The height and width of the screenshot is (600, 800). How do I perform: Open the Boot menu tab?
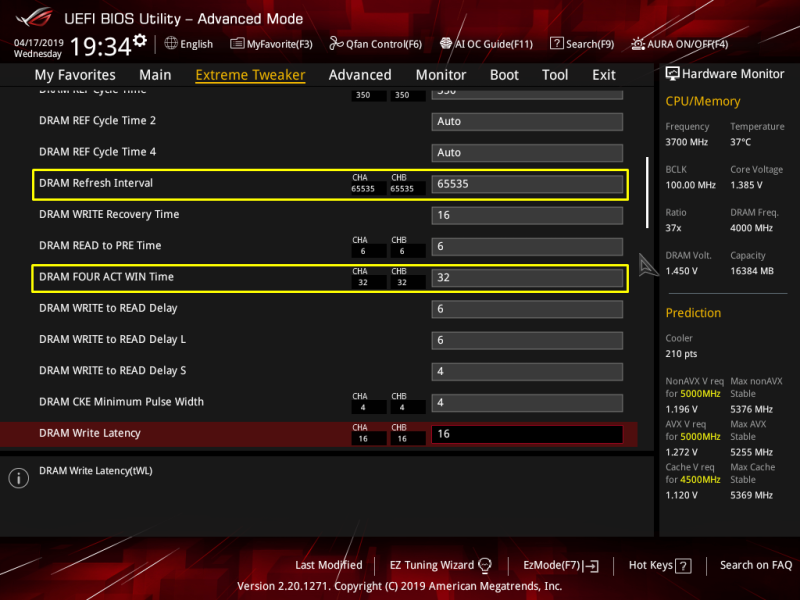coord(504,74)
